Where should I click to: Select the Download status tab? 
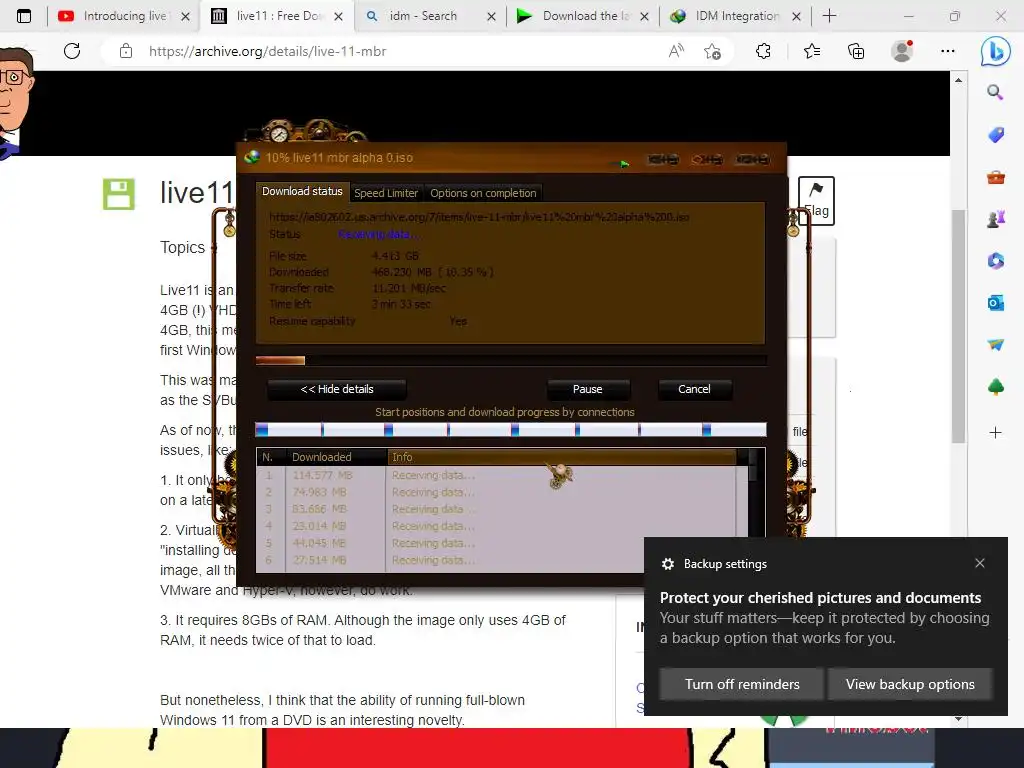pos(302,191)
